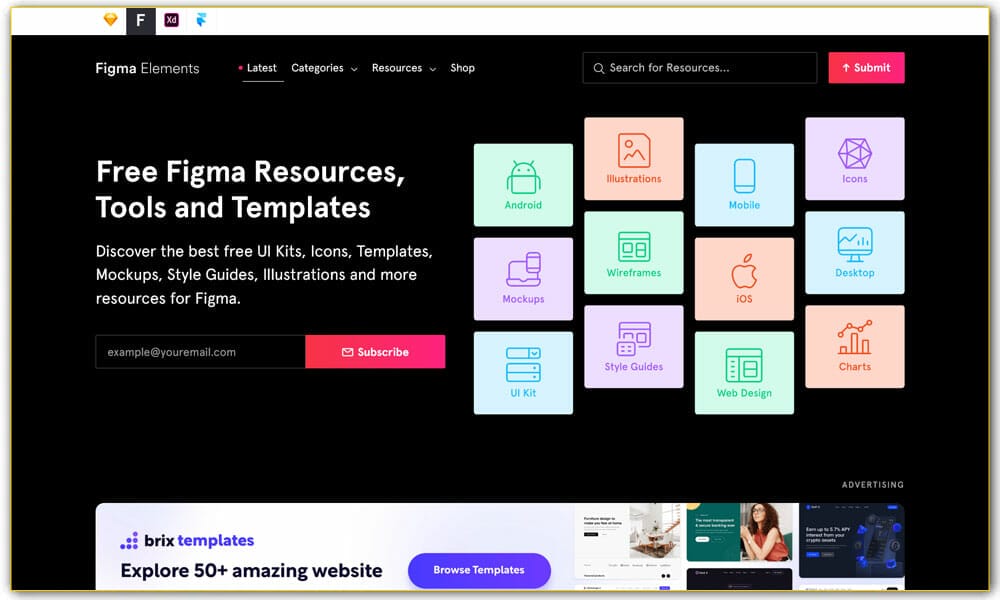
Task: Click the Browse Templates button
Action: [x=479, y=570]
